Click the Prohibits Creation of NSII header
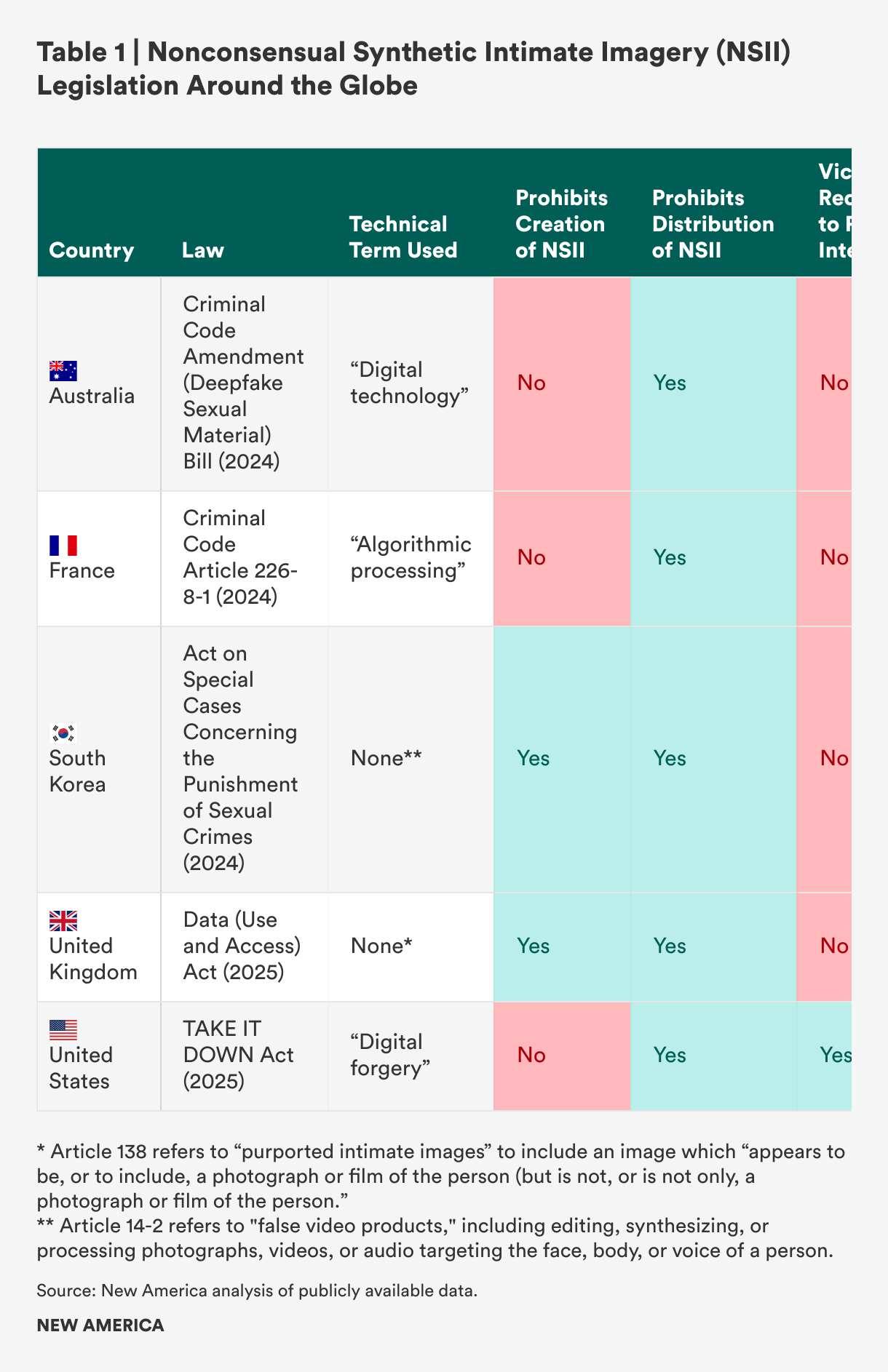888x1372 pixels. (561, 224)
